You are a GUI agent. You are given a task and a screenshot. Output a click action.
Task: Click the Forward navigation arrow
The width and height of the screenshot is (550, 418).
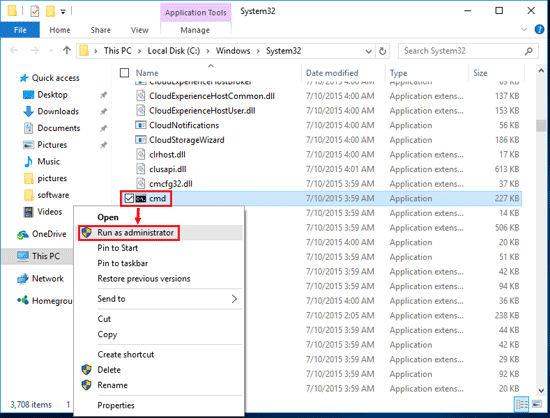point(34,51)
